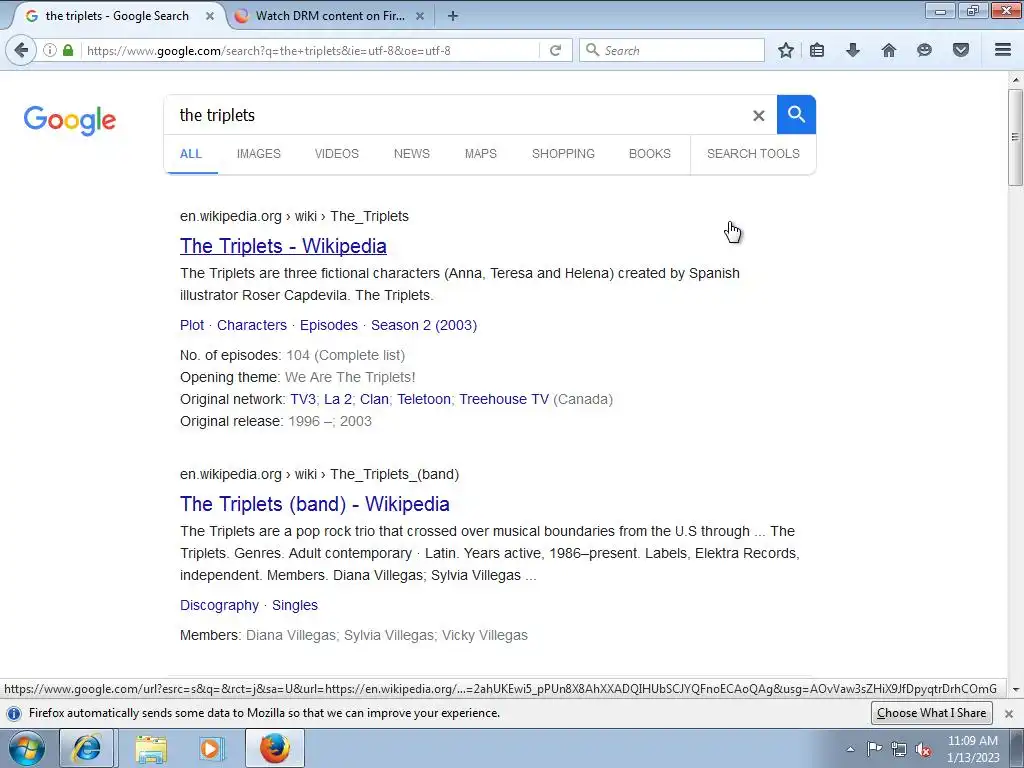Image resolution: width=1024 pixels, height=768 pixels.
Task: Open the Downloads arrow icon
Action: [852, 50]
